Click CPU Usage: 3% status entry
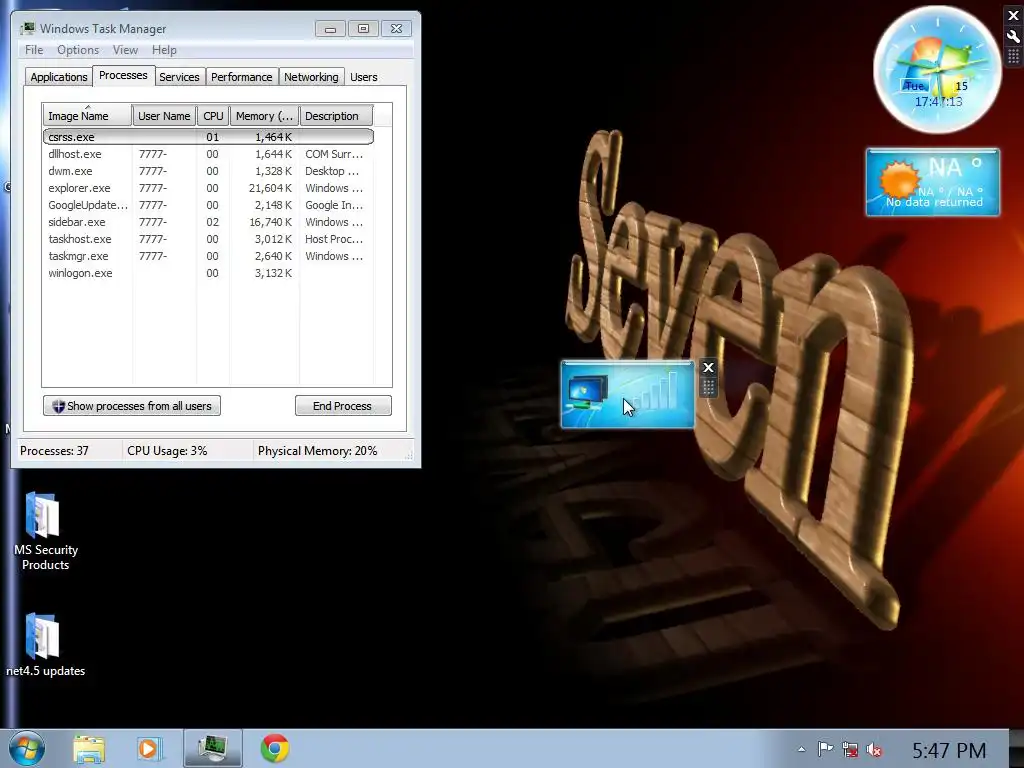 point(167,451)
